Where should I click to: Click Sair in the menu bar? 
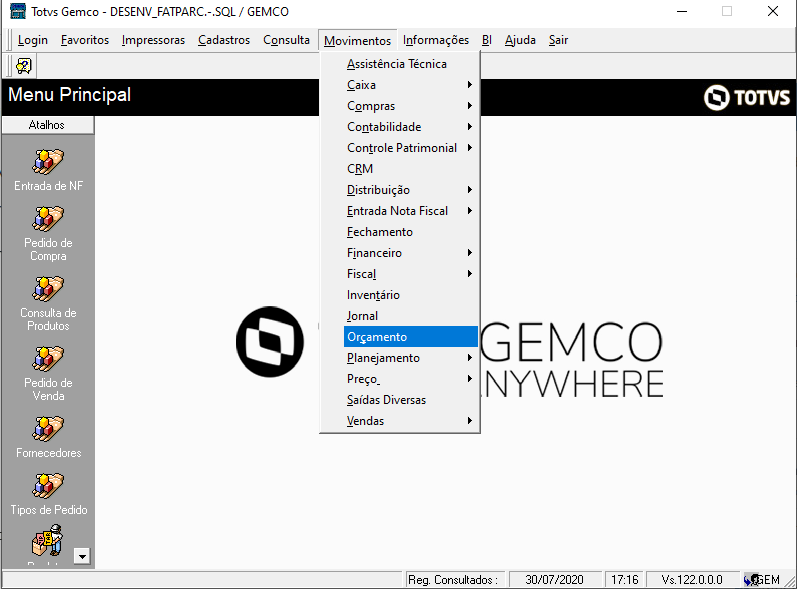558,40
